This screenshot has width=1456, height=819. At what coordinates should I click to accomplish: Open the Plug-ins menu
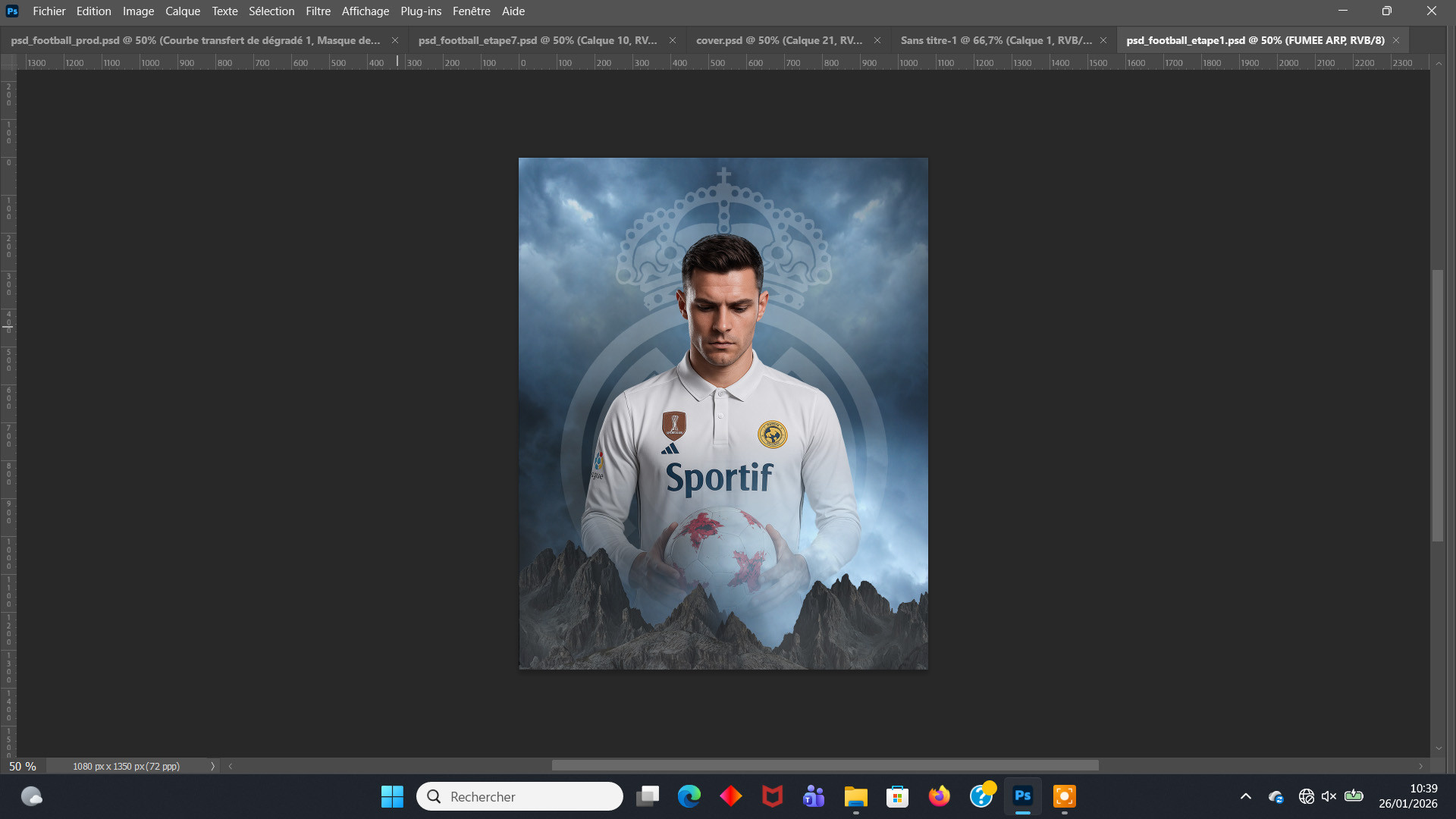421,11
